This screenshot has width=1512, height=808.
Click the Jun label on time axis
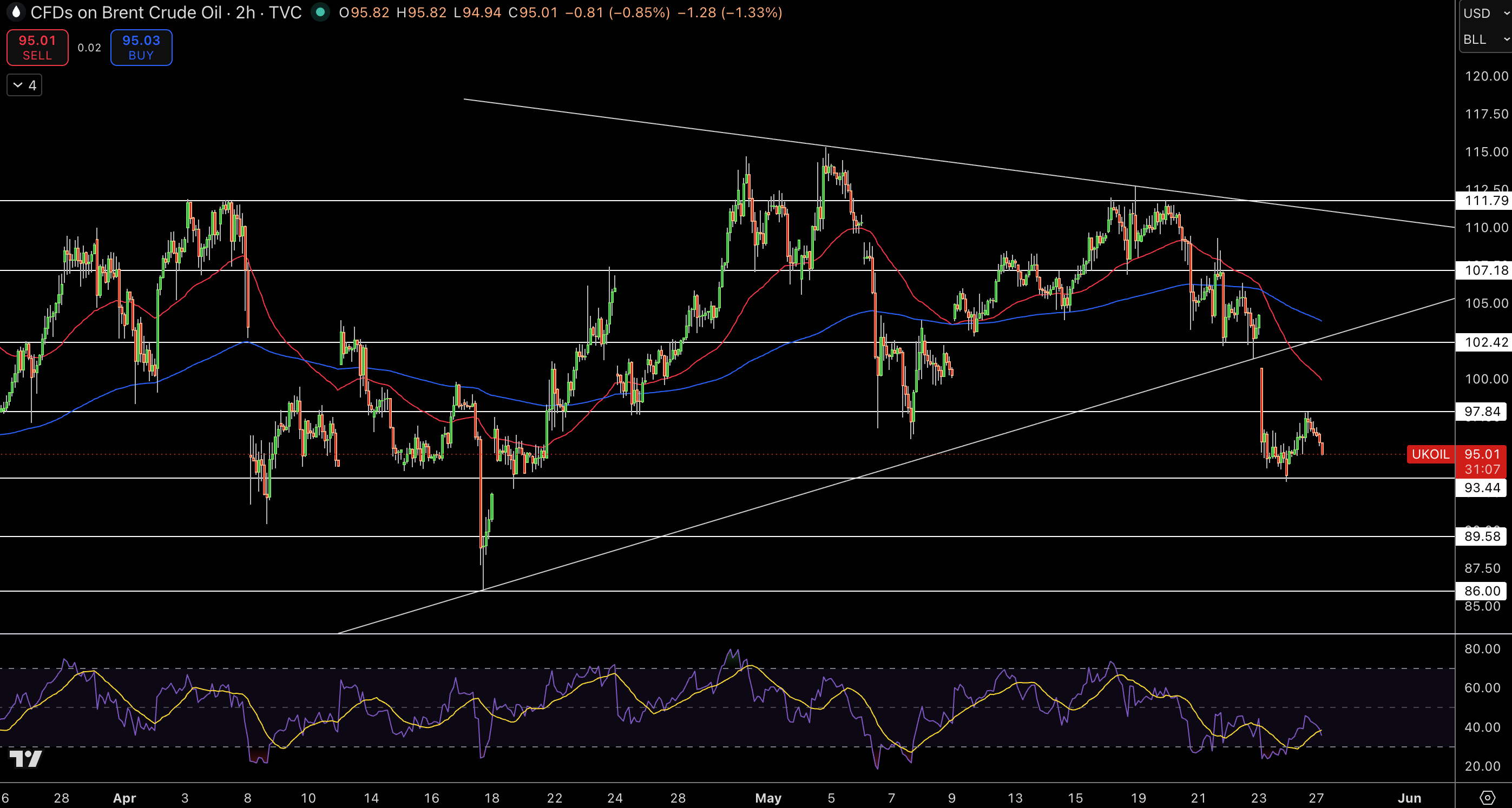(x=1409, y=798)
